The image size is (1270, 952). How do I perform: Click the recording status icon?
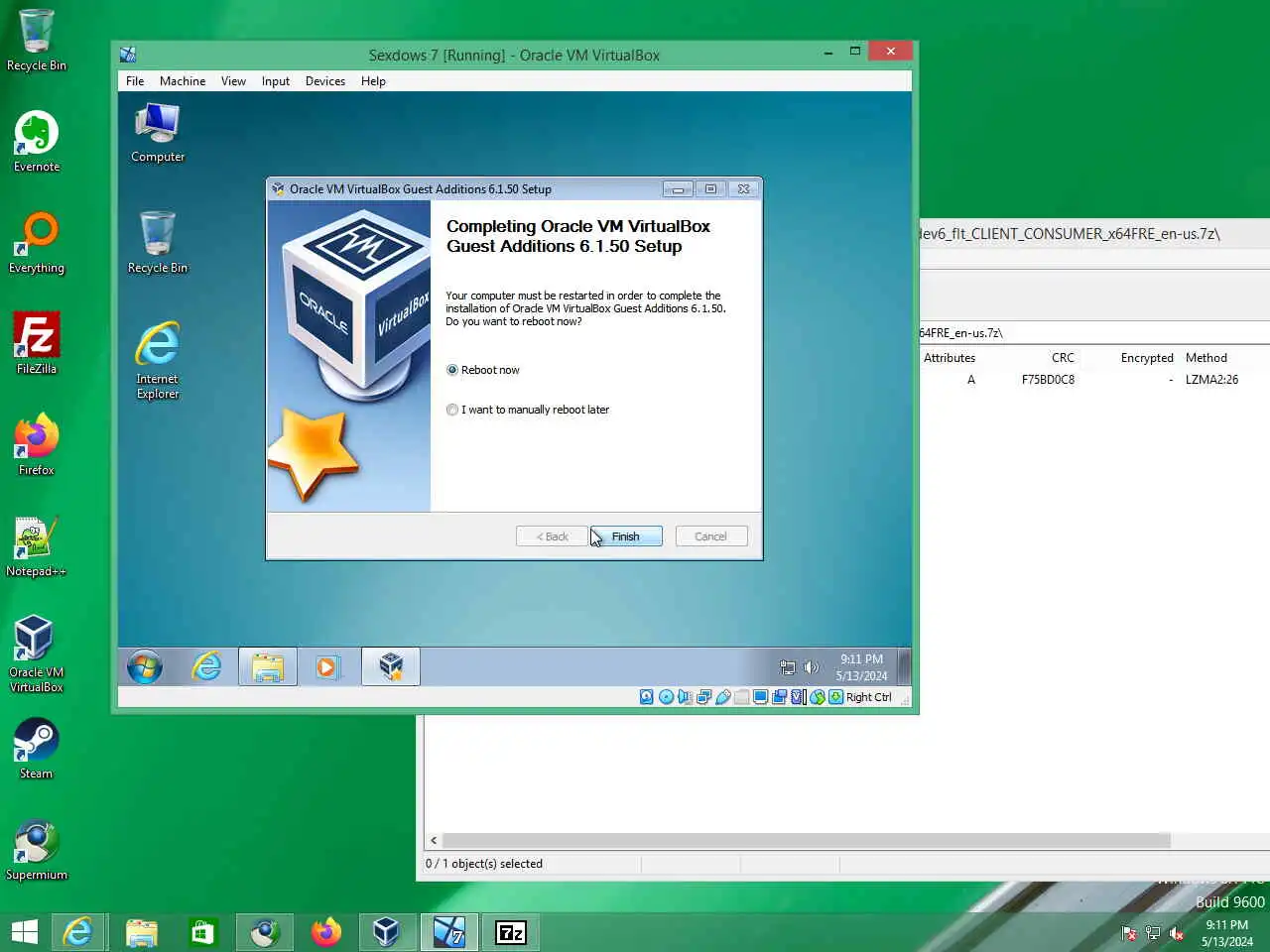point(779,697)
